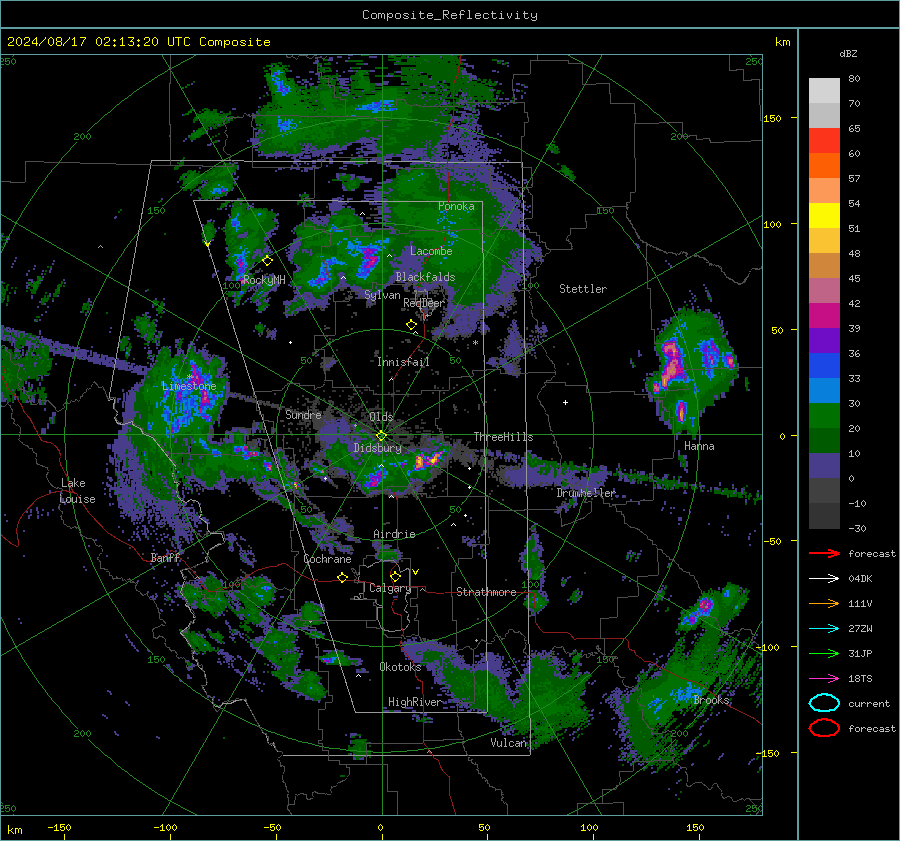
Task: Click the white 04DK arrow icon
Action: (824, 579)
